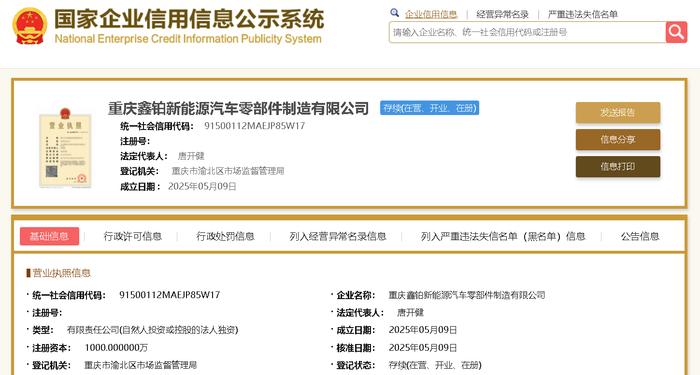Open the 行政许可信息 tab
The width and height of the screenshot is (700, 375).
tap(133, 236)
